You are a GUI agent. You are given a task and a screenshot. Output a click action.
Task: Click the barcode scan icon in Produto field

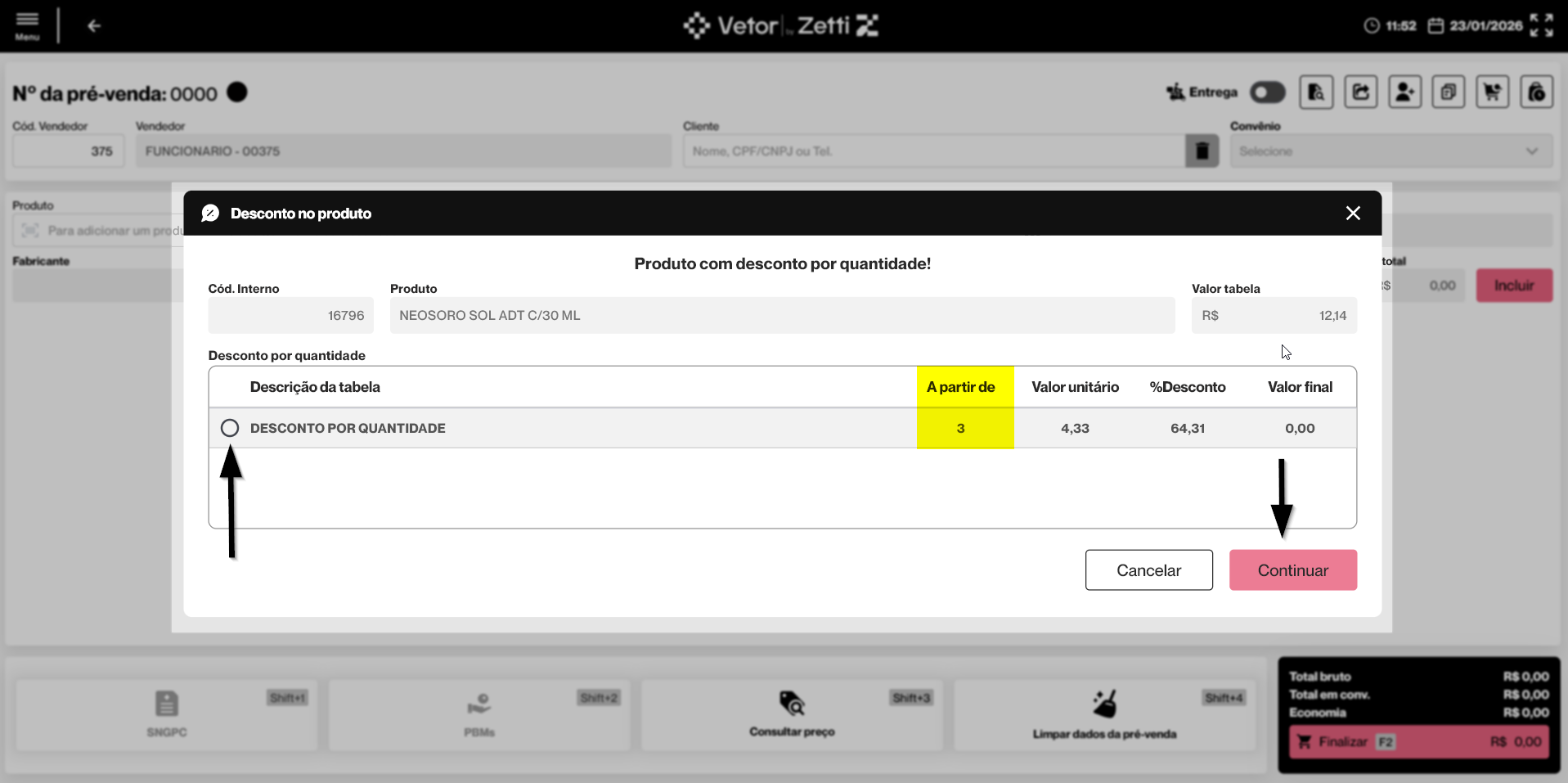coord(30,231)
